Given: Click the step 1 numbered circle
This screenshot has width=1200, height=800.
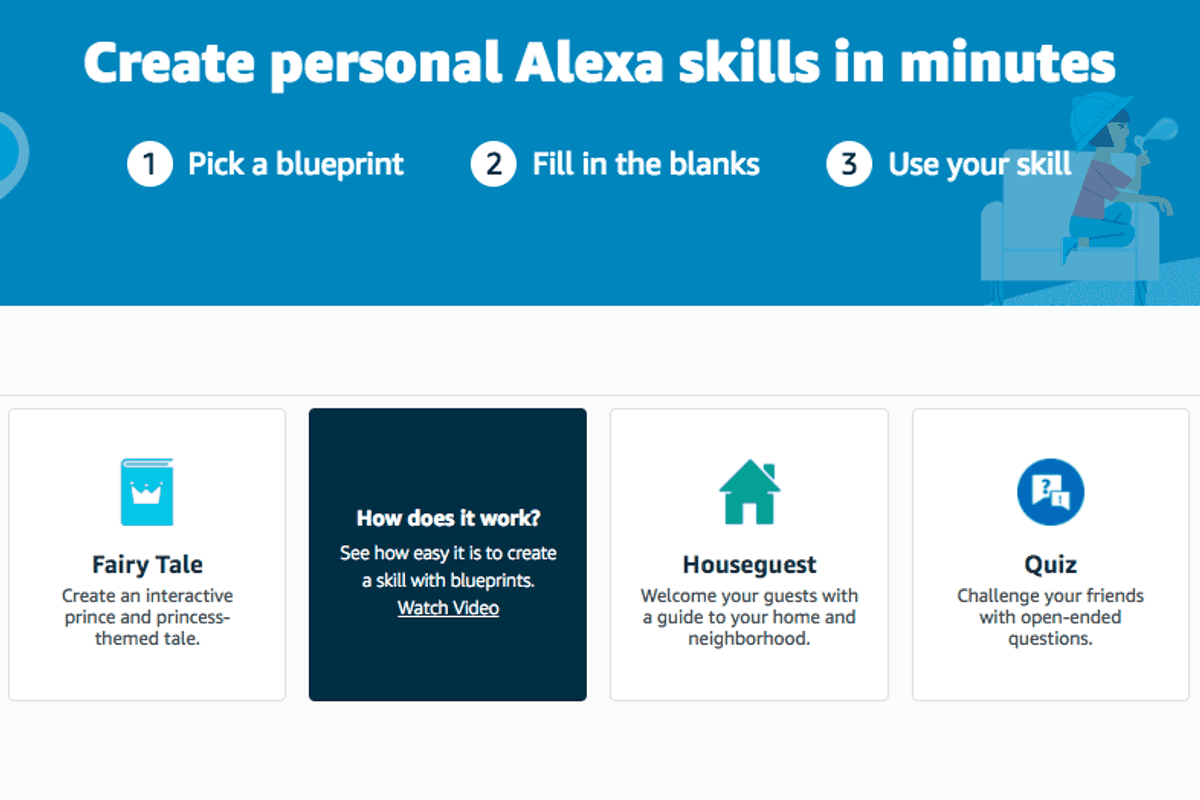Looking at the screenshot, I should tap(148, 164).
